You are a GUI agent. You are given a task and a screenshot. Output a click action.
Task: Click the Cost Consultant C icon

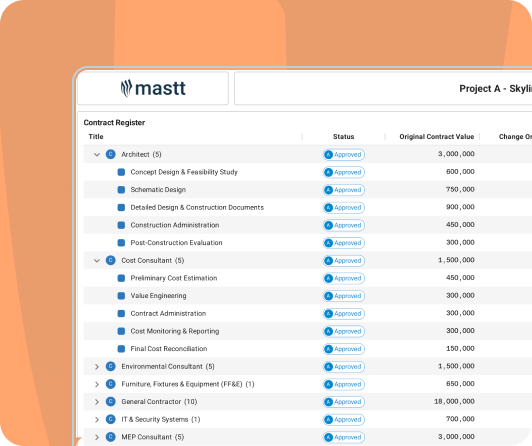(111, 260)
